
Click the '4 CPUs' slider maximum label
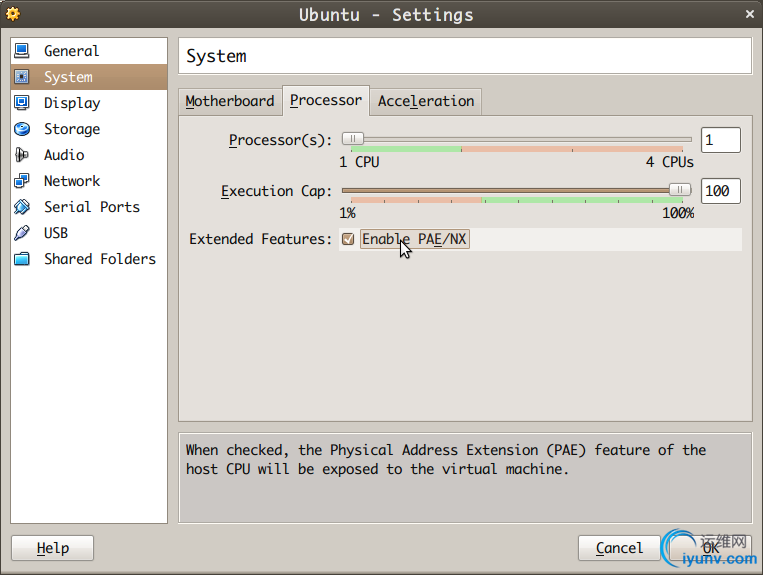(x=669, y=162)
